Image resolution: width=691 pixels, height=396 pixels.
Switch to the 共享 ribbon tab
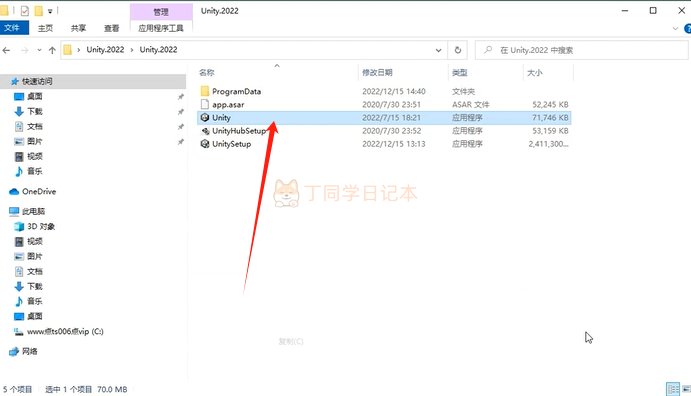click(x=78, y=28)
